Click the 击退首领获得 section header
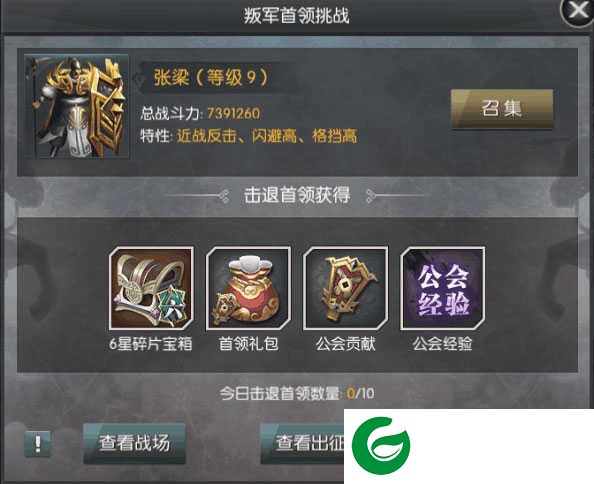Image resolution: width=594 pixels, height=484 pixels. pos(297,195)
